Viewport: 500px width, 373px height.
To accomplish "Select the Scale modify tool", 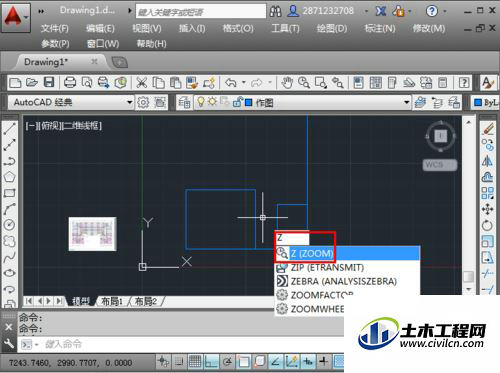I will (488, 241).
